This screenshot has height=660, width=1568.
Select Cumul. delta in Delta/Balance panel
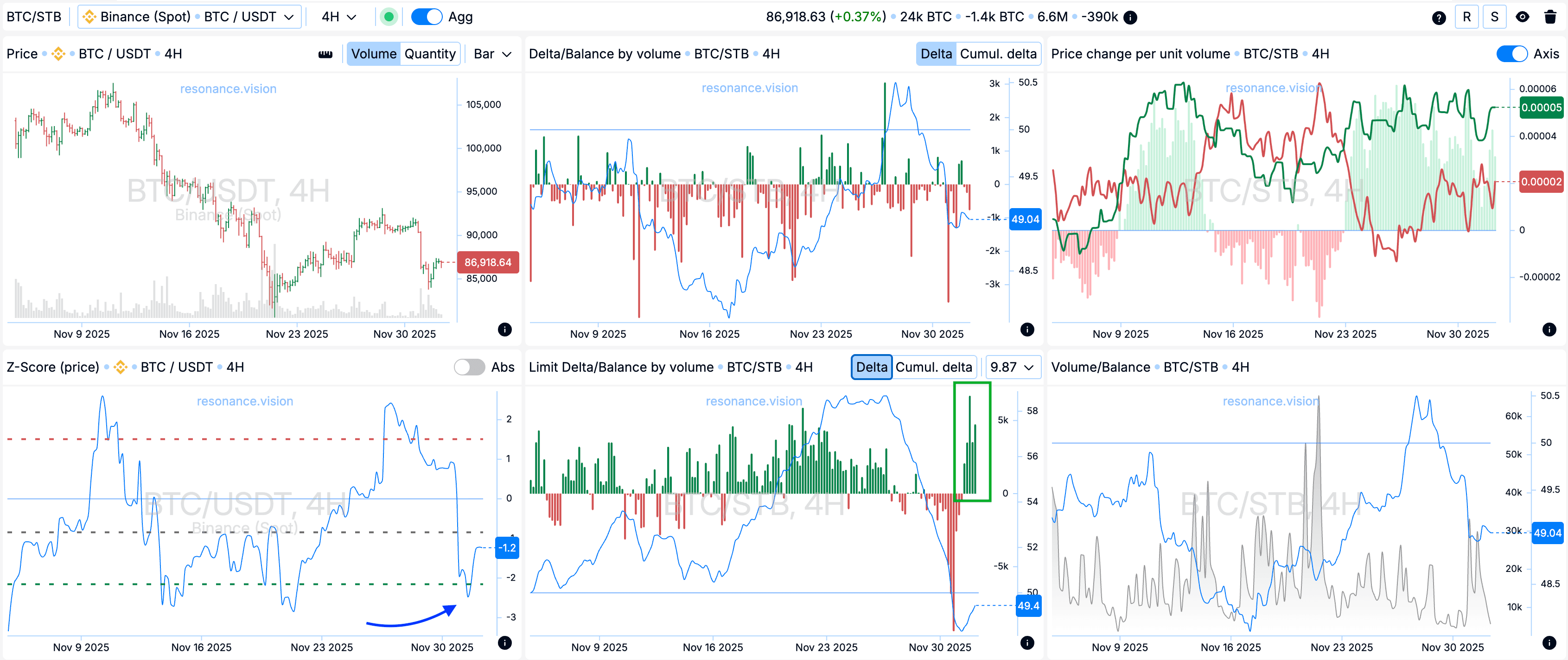click(x=998, y=54)
